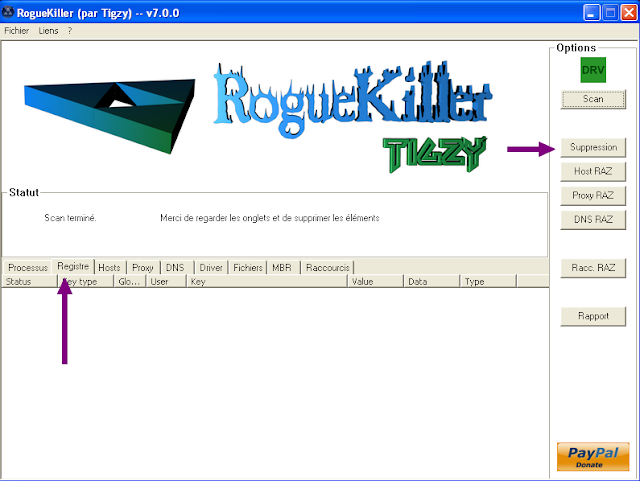Open the Proxy tab

tap(142, 268)
